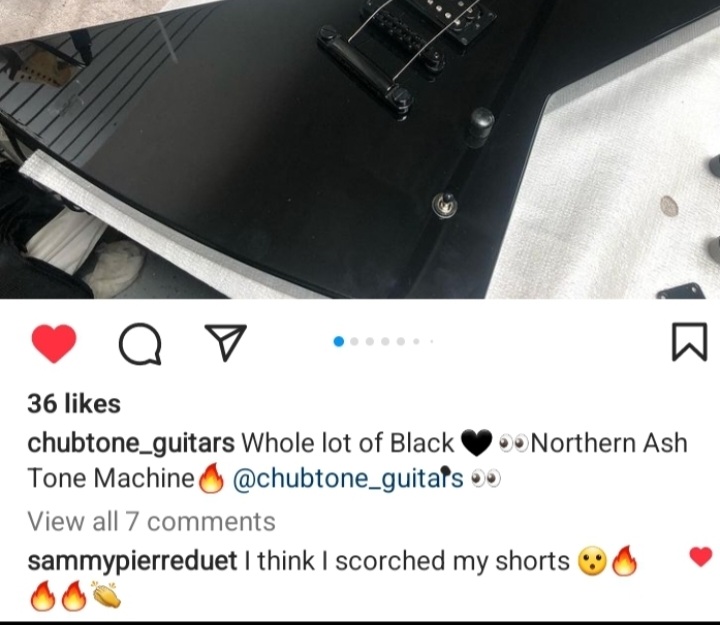Viewport: 720px width, 625px height.
Task: Open chubtone_guitars profile from caption username
Action: [131, 443]
